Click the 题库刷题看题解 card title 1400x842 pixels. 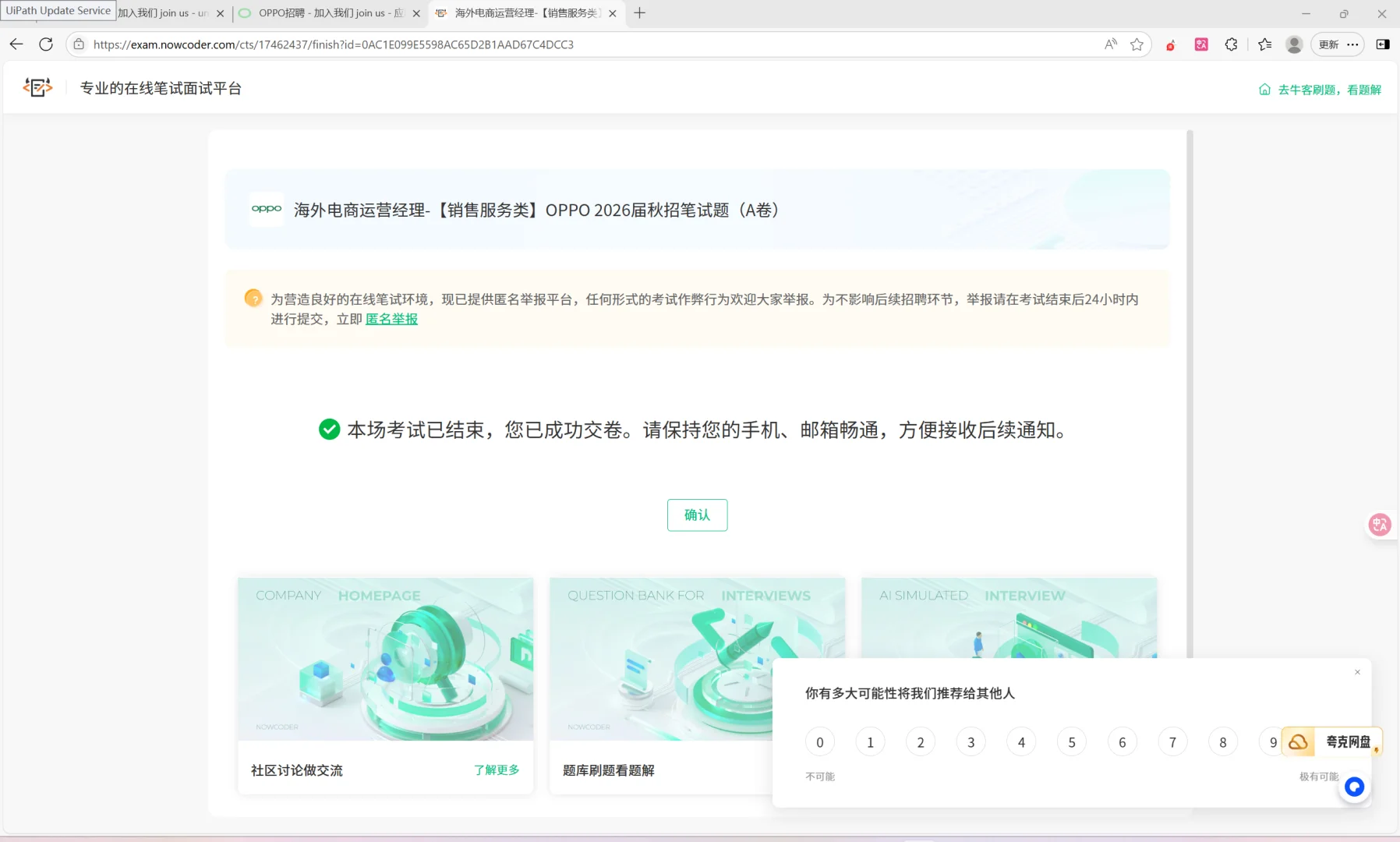click(x=608, y=770)
